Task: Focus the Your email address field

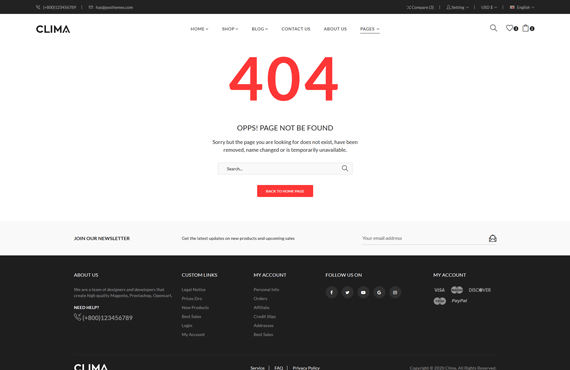Action: point(424,238)
